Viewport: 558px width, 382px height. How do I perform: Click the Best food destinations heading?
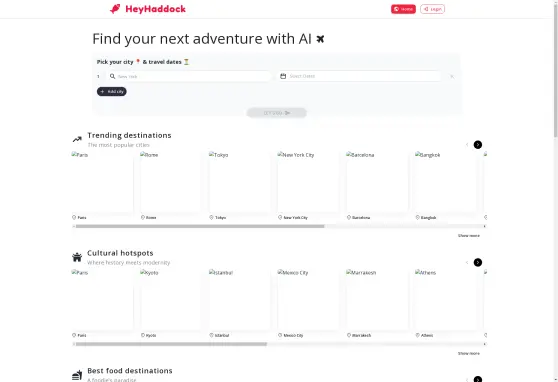(130, 371)
